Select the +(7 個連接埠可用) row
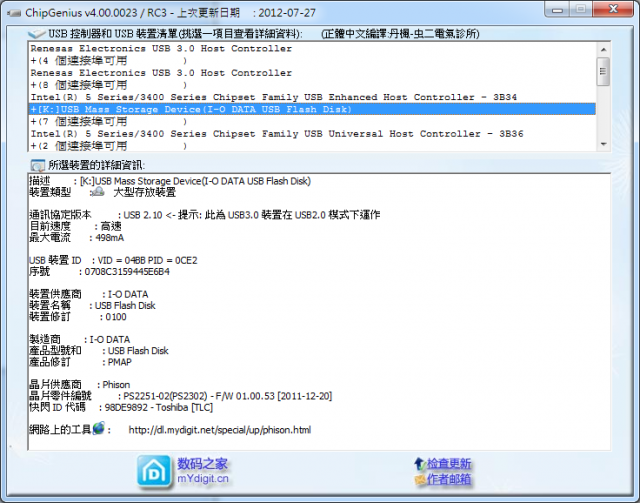Screen dimensions: 640x503 pos(312,122)
